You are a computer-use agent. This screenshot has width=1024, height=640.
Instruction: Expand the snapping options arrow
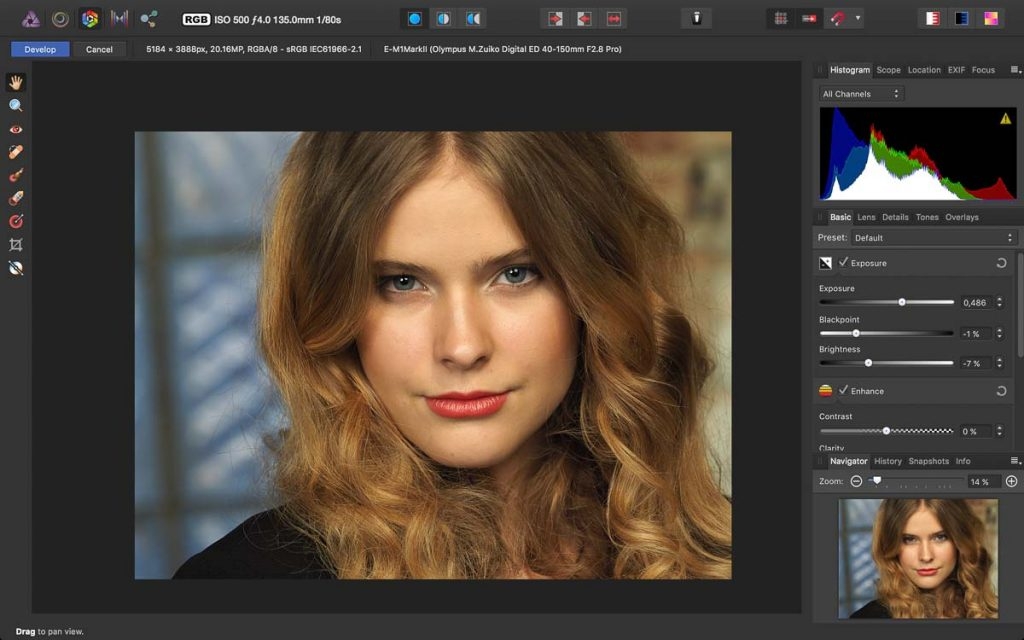(858, 18)
